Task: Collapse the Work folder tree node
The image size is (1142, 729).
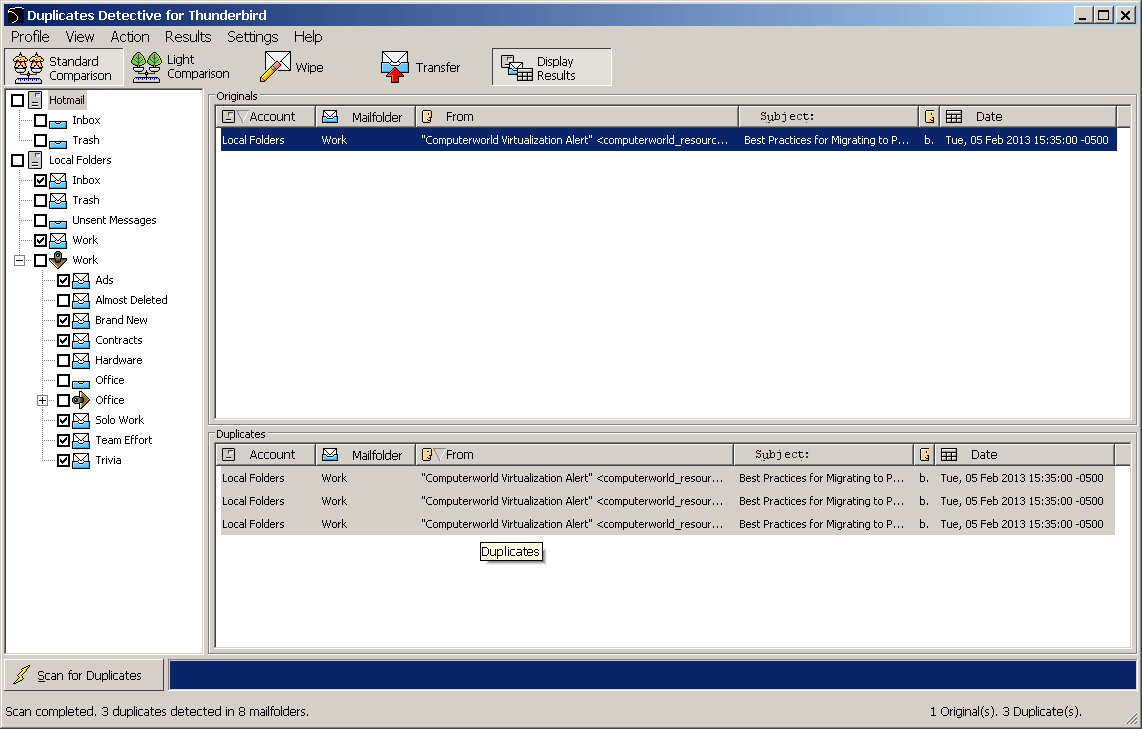Action: pyautogui.click(x=19, y=261)
